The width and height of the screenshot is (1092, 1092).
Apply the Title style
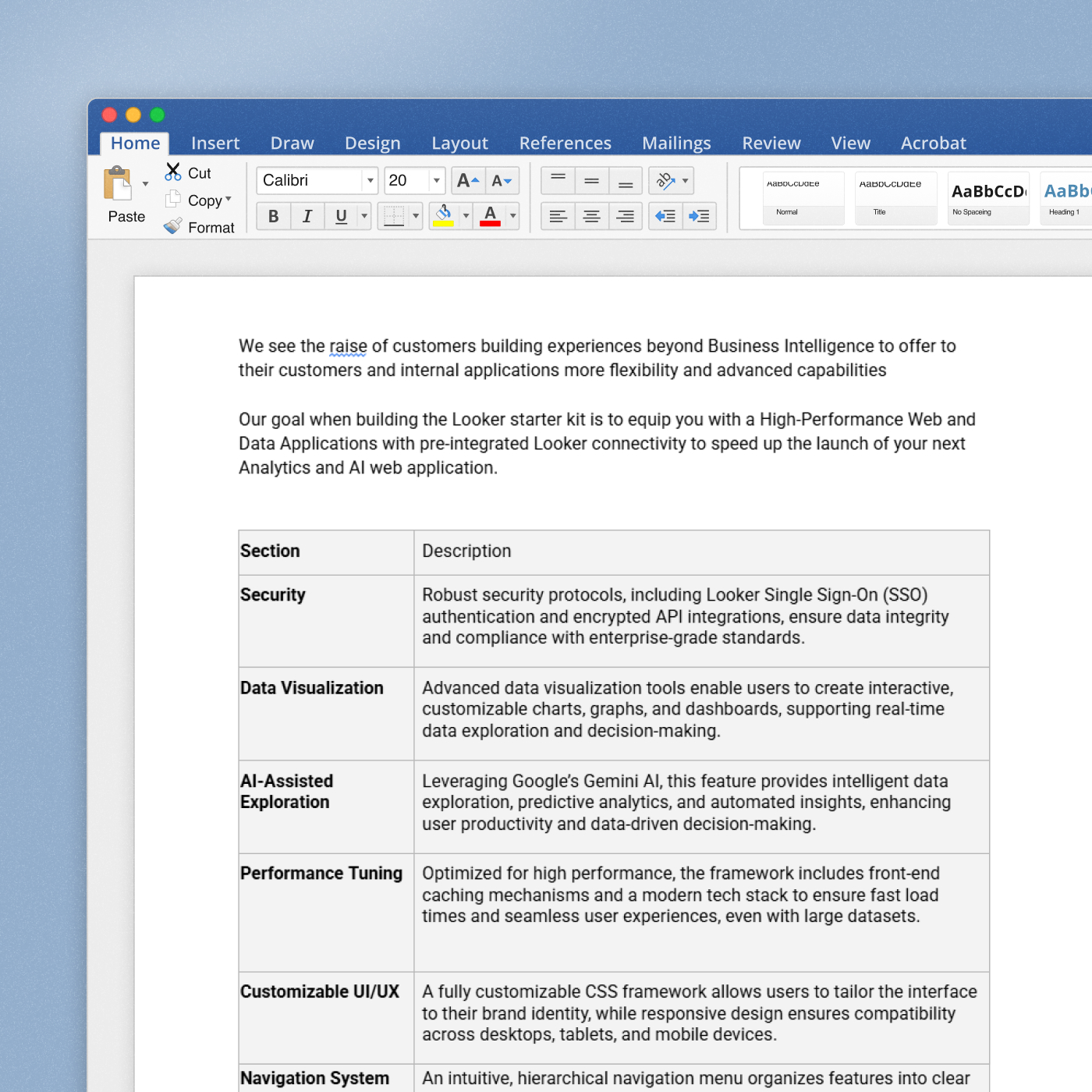point(895,199)
